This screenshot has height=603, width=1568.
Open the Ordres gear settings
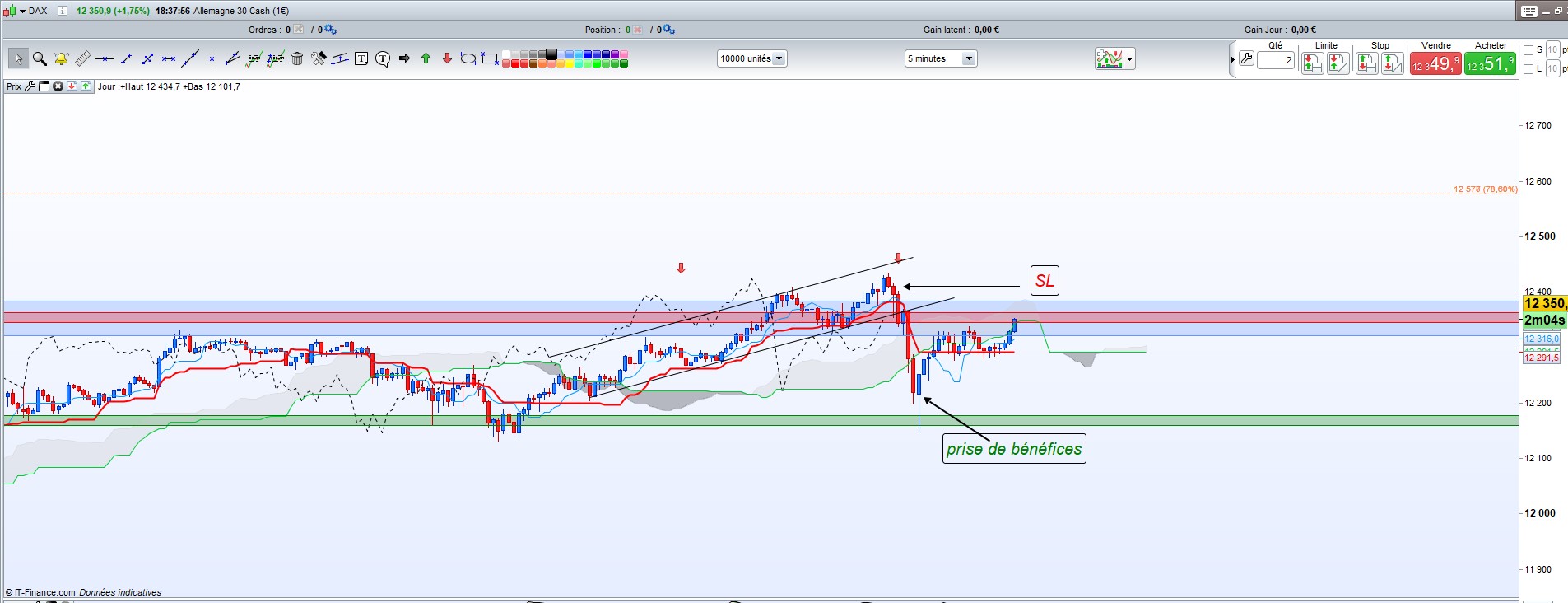[x=329, y=30]
